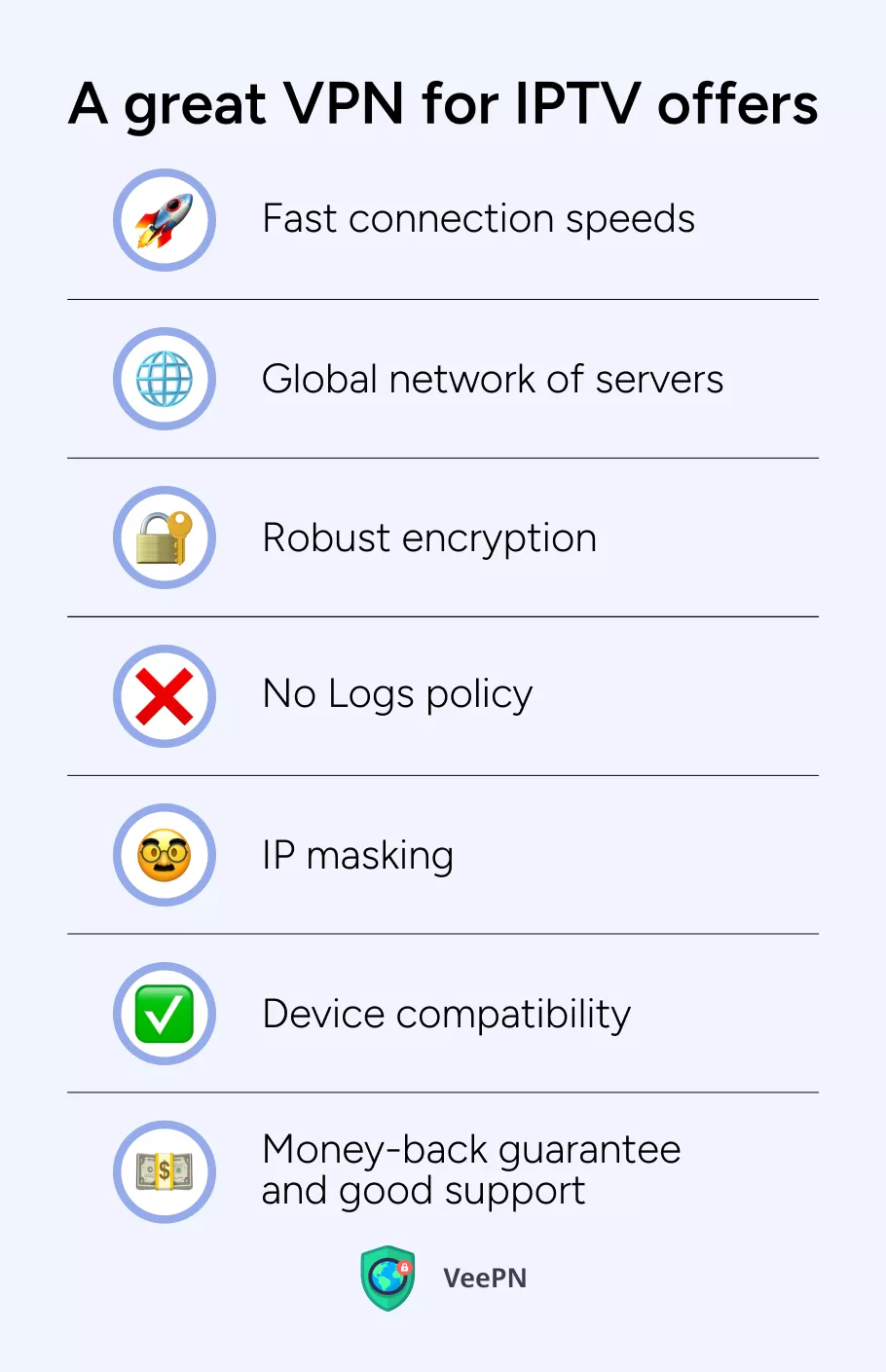Click "Money-back guarantee" text line
This screenshot has width=886, height=1372.
coord(471,1150)
